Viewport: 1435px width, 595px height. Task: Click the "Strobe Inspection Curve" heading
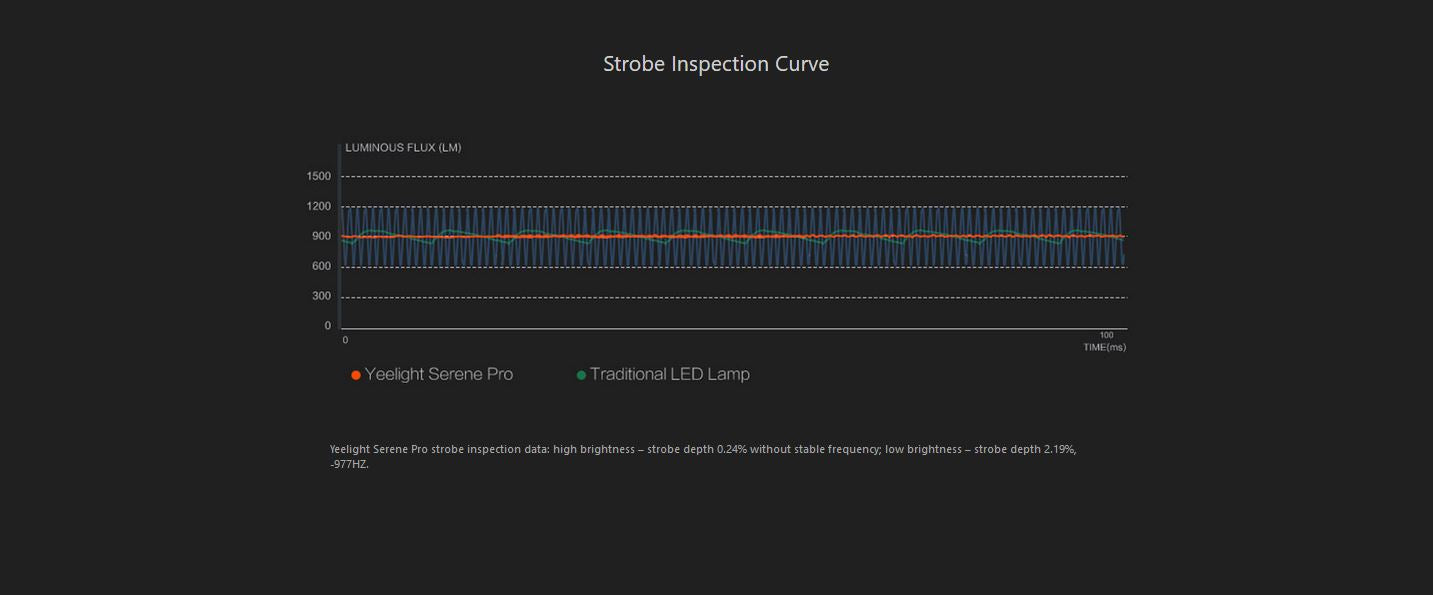[x=716, y=64]
